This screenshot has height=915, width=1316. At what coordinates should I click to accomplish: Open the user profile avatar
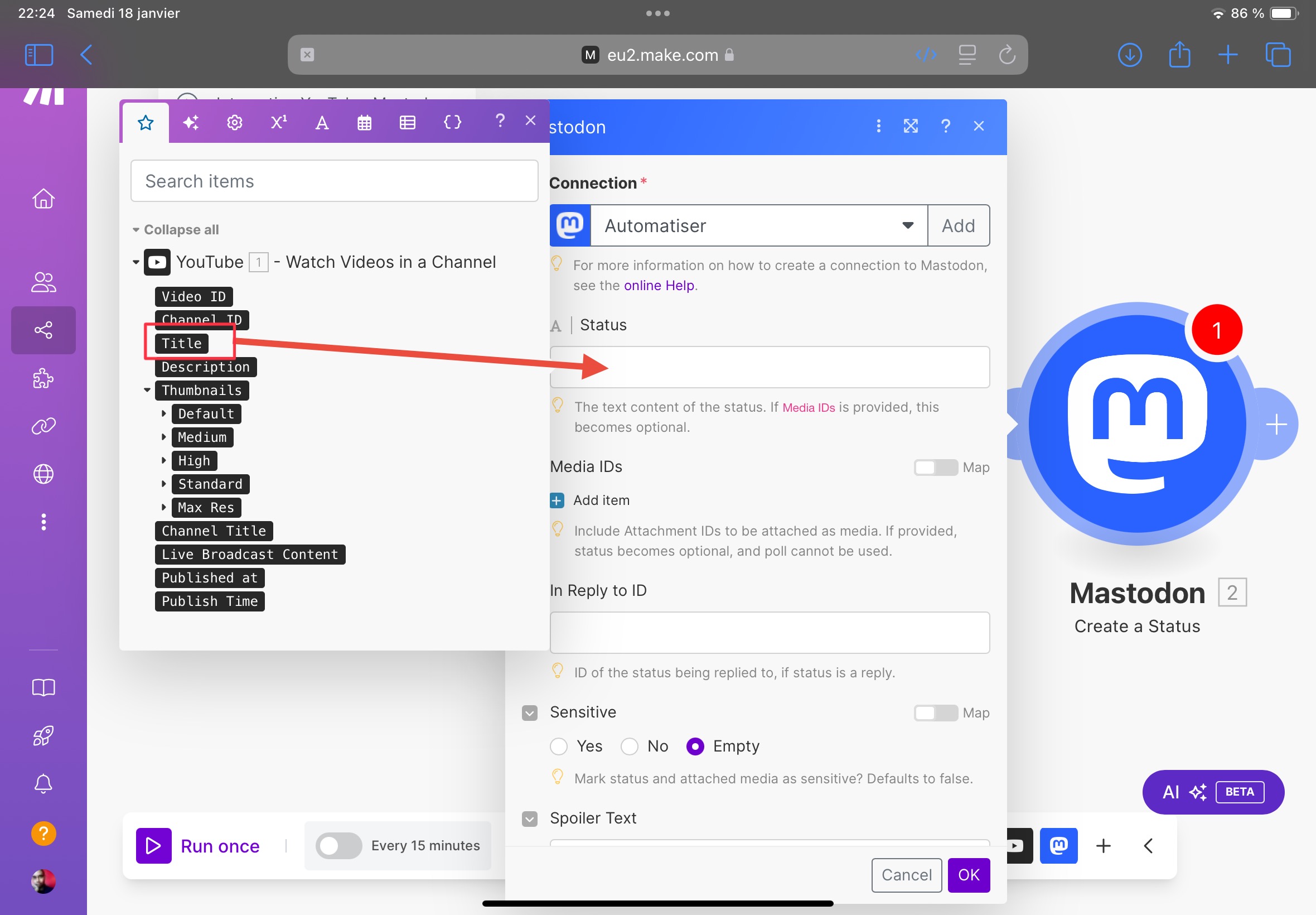pos(43,881)
